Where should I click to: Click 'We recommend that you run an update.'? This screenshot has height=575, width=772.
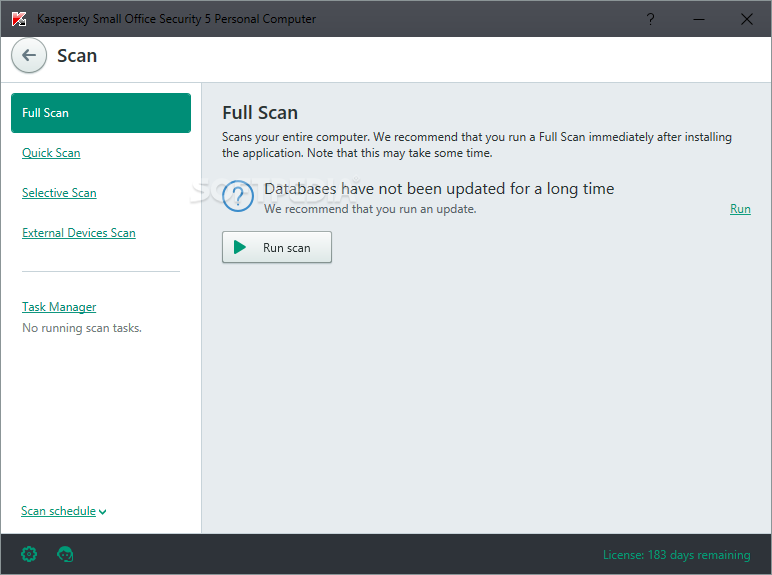click(x=370, y=209)
